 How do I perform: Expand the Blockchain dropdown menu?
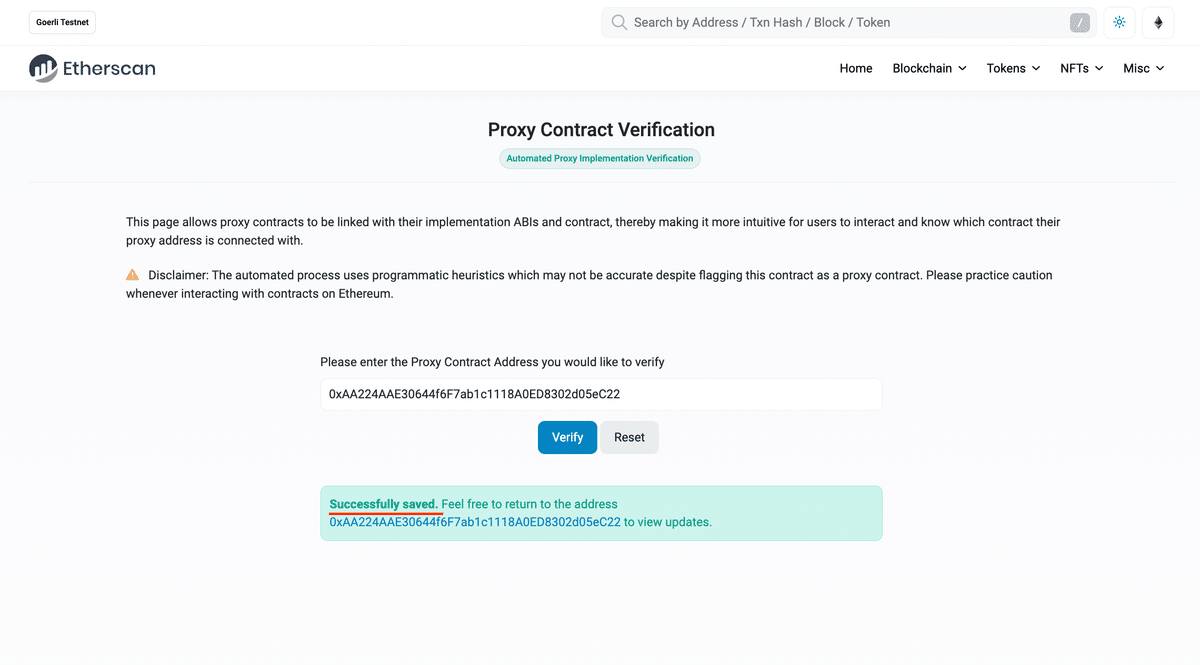click(929, 68)
